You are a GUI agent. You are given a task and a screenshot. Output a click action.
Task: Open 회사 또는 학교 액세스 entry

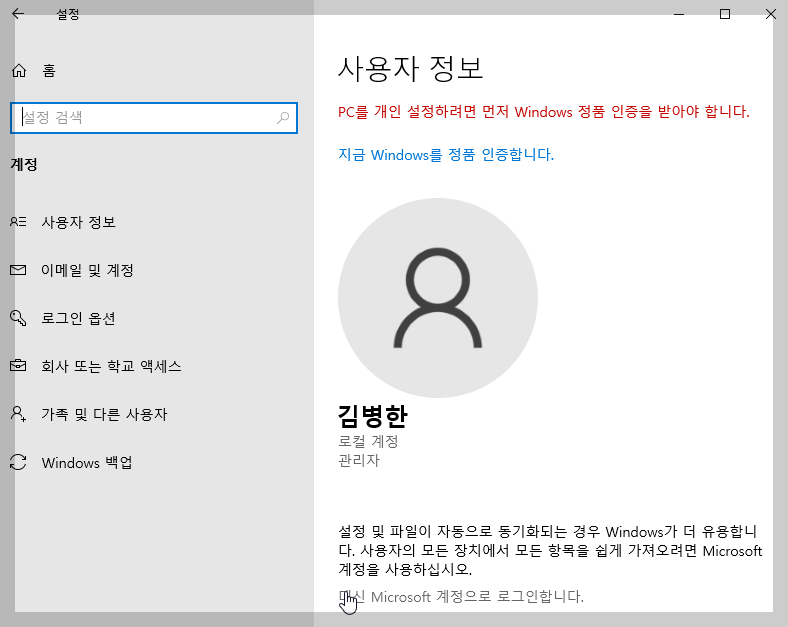(x=157, y=366)
